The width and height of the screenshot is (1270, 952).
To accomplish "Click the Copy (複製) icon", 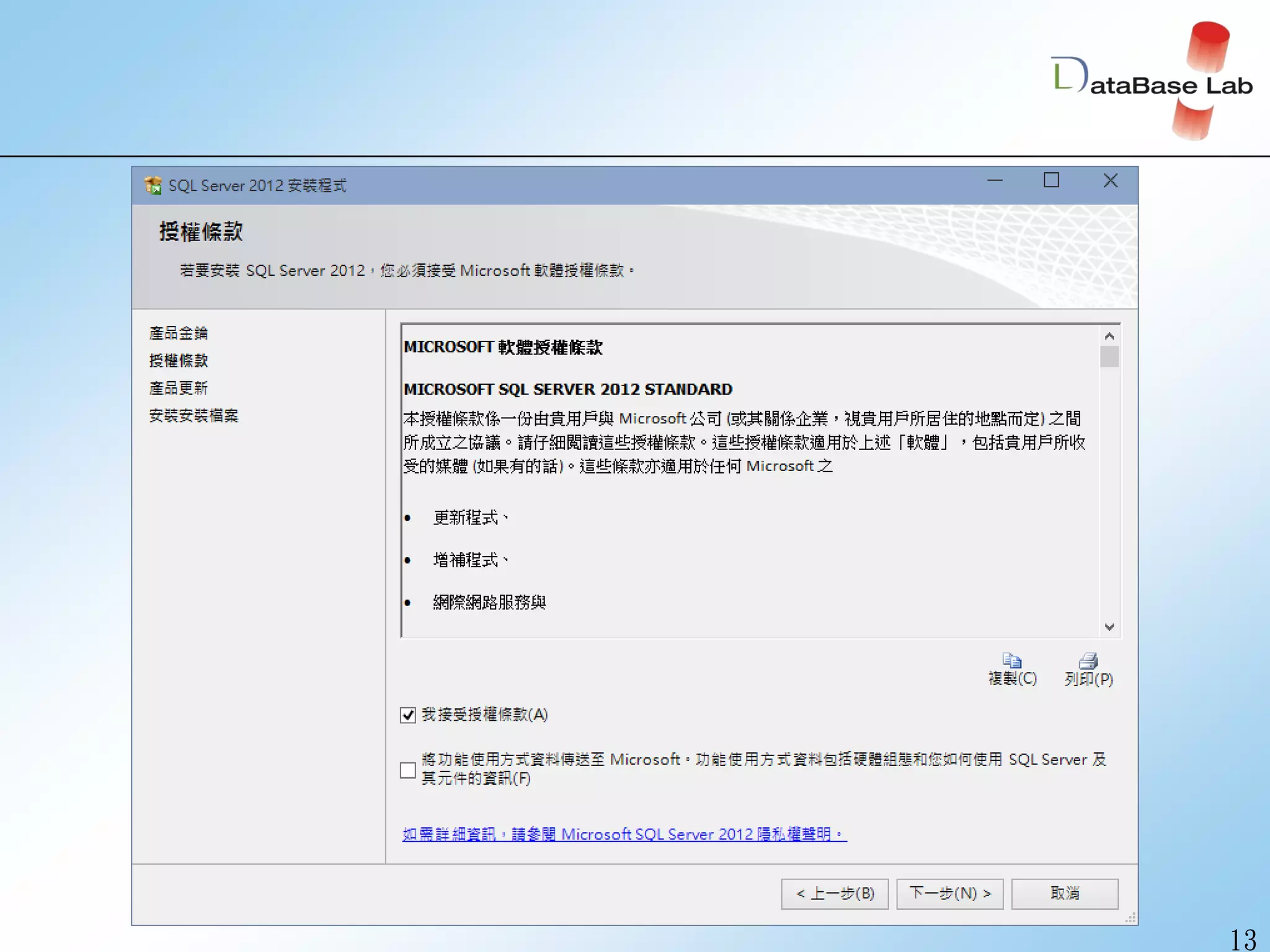I will pos(1012,661).
